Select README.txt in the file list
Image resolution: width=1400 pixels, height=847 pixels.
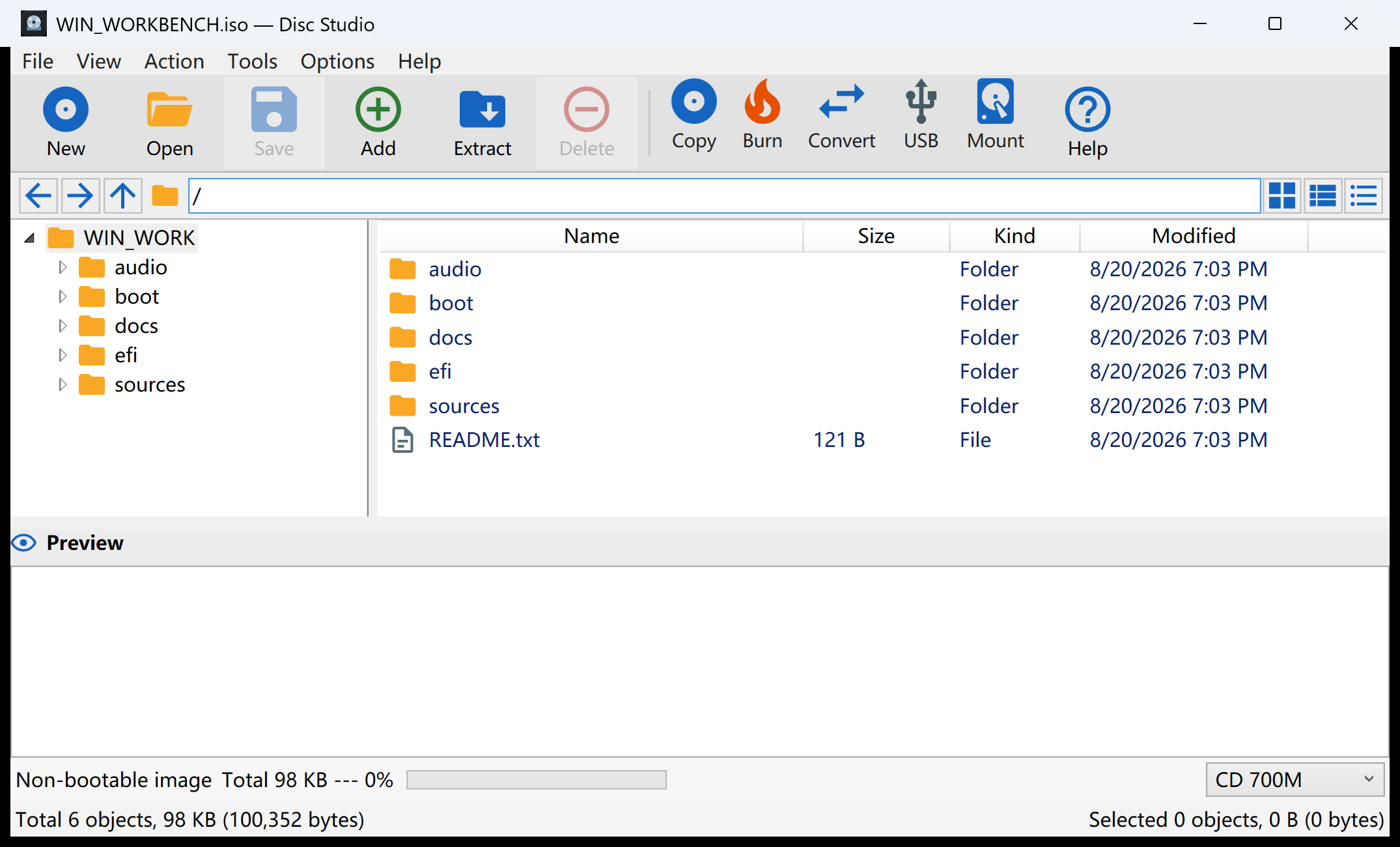point(882,440)
